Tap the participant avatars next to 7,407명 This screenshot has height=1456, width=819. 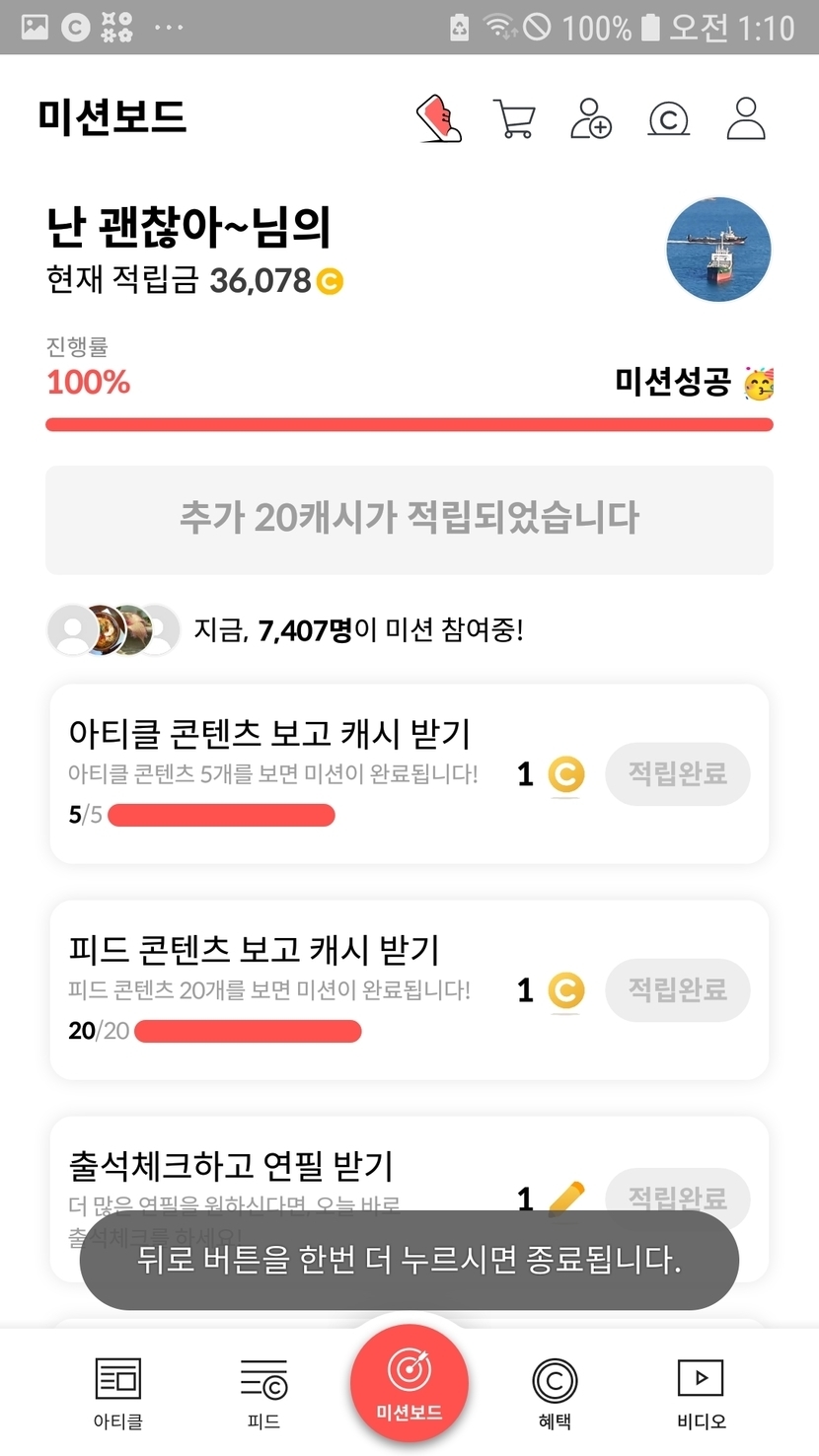coord(114,629)
